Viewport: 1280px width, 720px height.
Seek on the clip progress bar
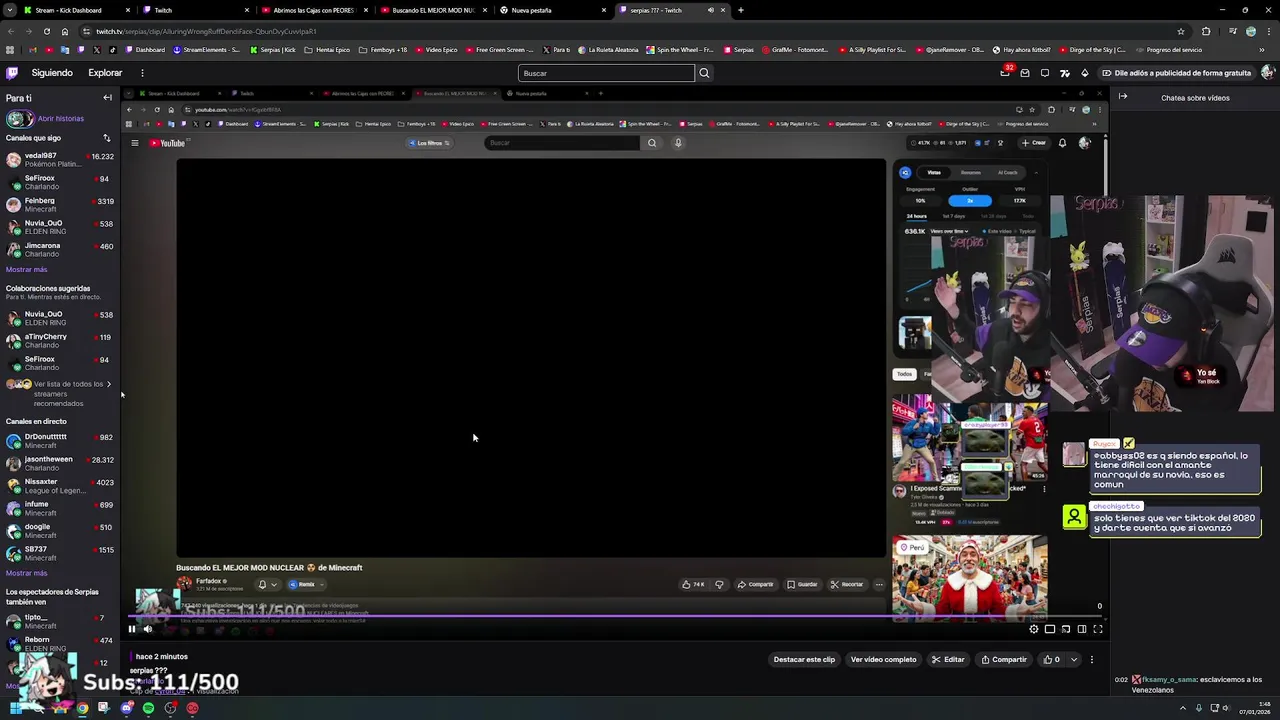coord(615,618)
